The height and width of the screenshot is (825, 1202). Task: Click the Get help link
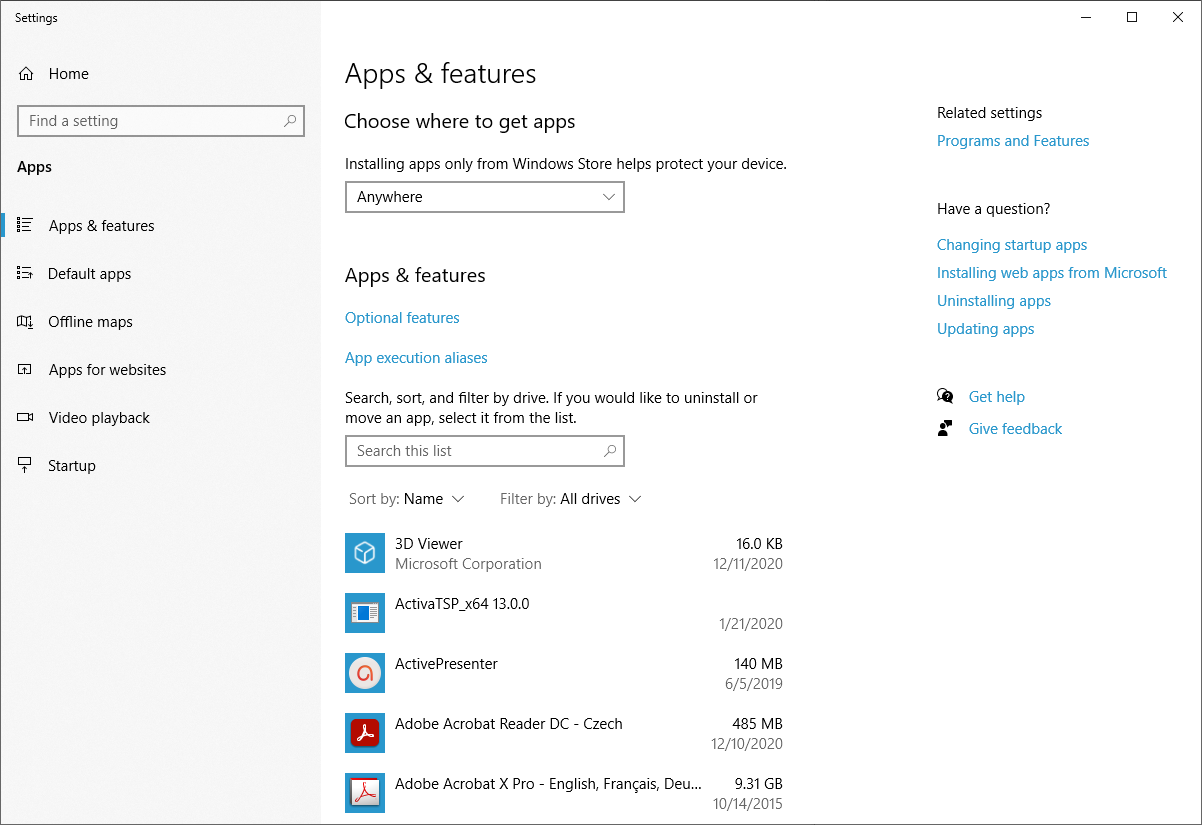point(997,397)
